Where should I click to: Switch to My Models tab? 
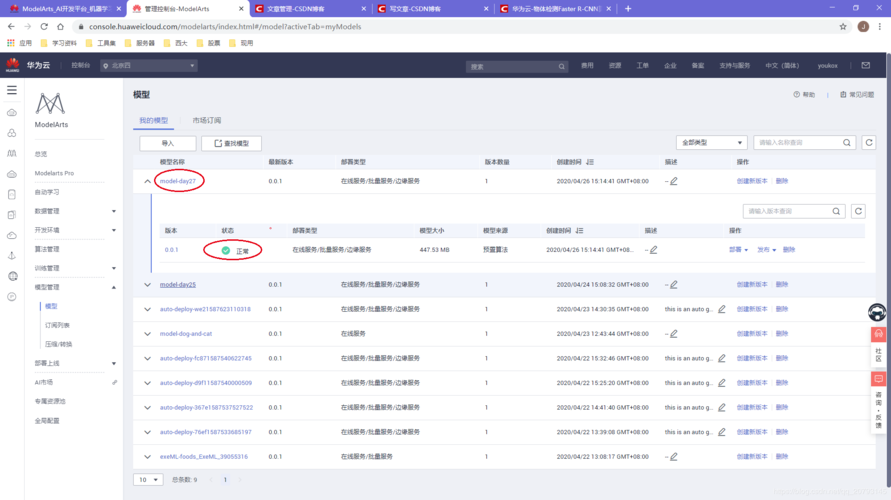coord(153,120)
